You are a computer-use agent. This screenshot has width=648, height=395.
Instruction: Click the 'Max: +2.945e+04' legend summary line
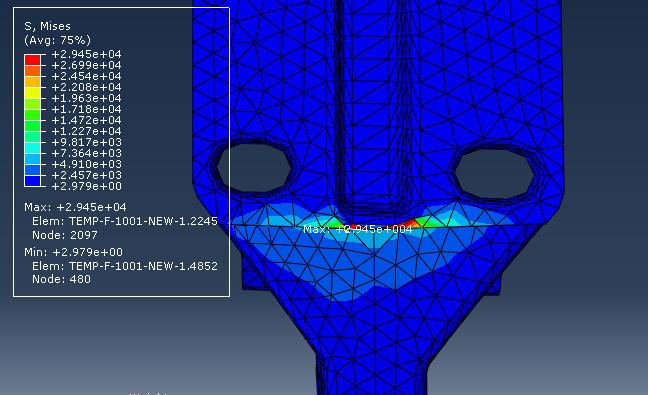point(75,207)
